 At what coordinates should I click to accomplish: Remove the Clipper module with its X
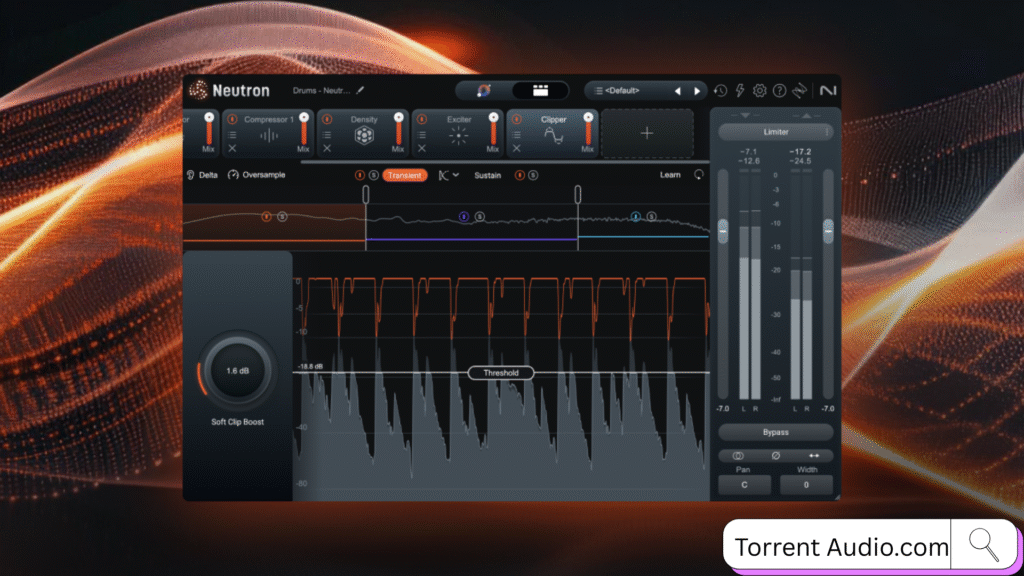point(515,149)
